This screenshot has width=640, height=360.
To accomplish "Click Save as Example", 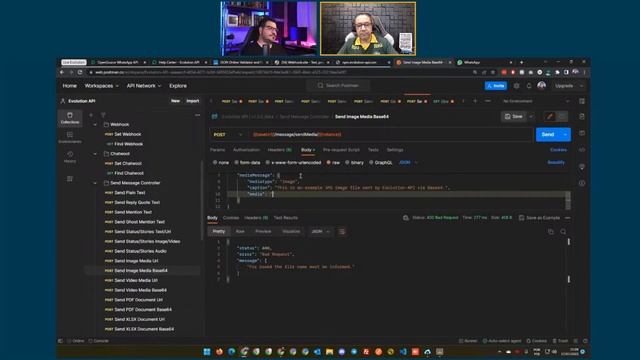I will (539, 218).
